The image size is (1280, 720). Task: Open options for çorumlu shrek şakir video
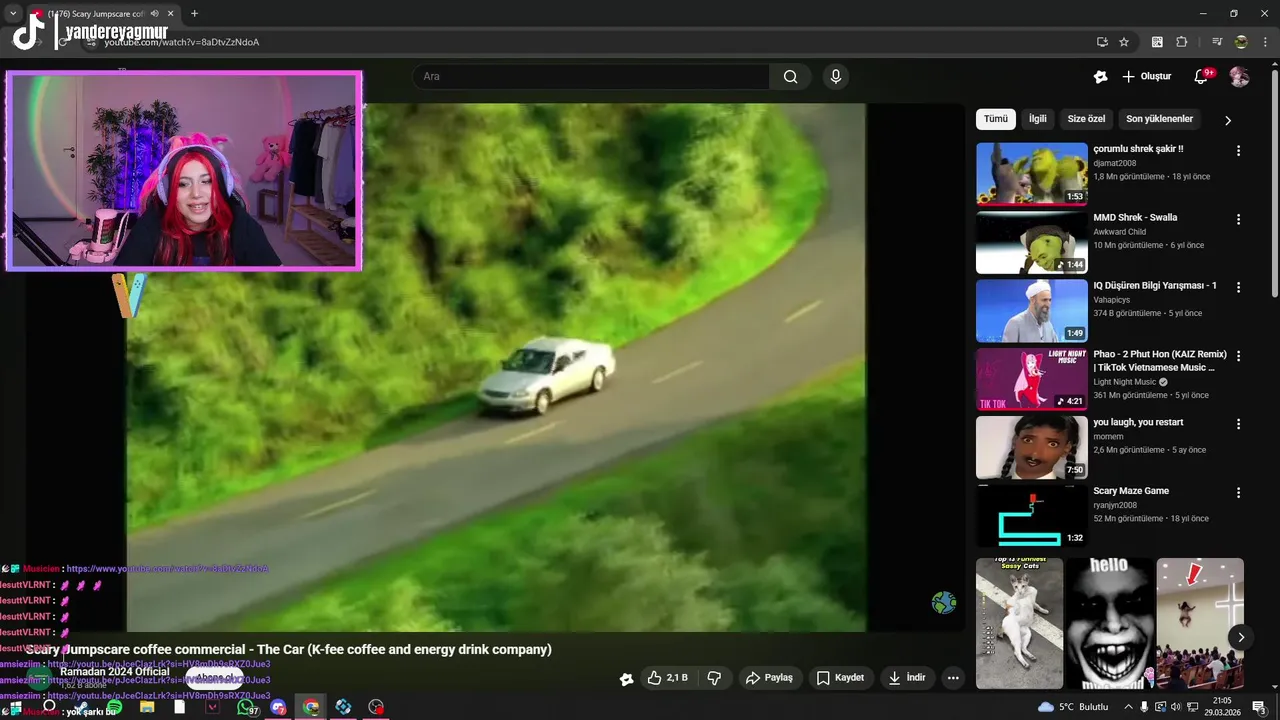point(1238,151)
